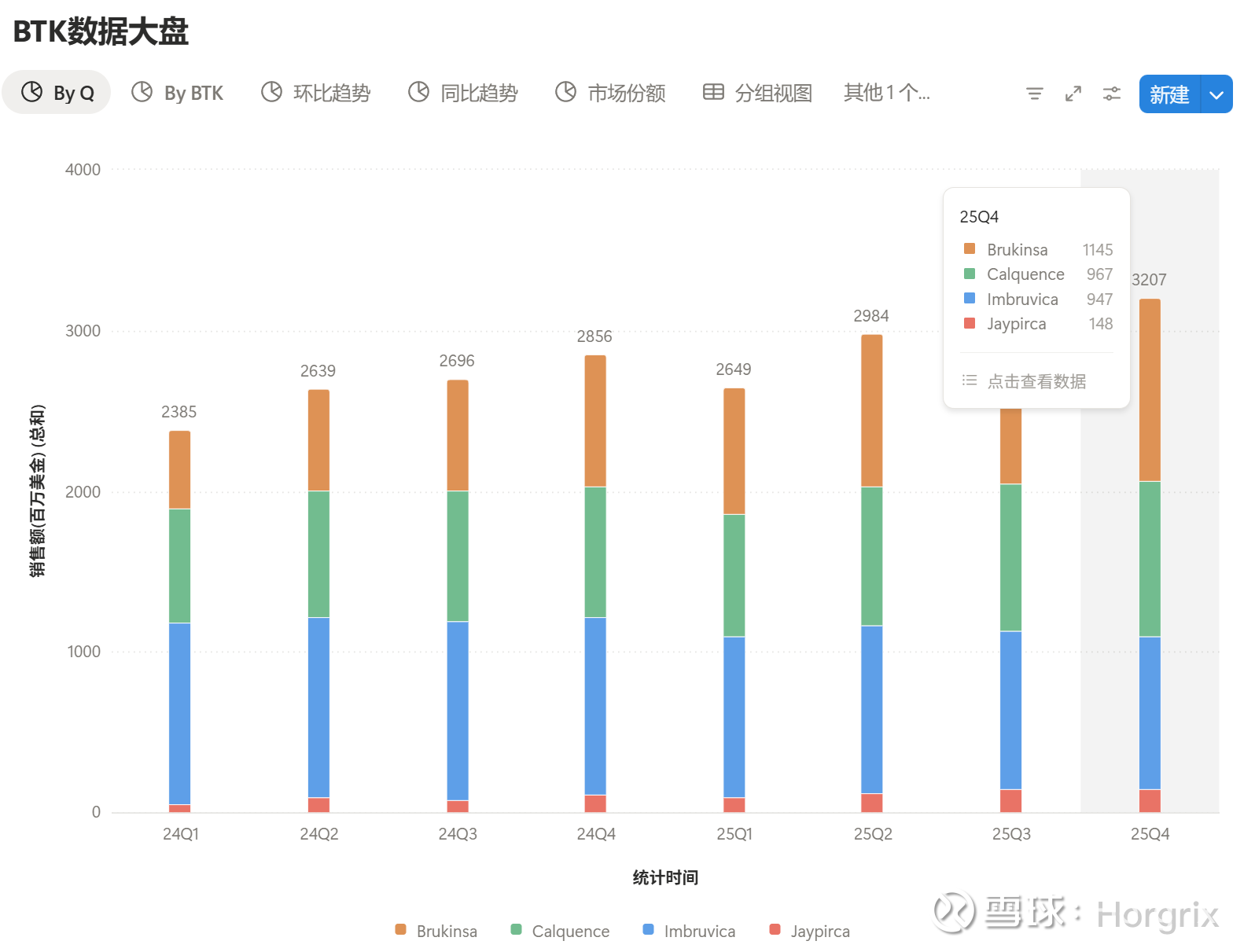This screenshot has width=1255, height=952.
Task: Click the blue 新建 button
Action: (x=1170, y=94)
